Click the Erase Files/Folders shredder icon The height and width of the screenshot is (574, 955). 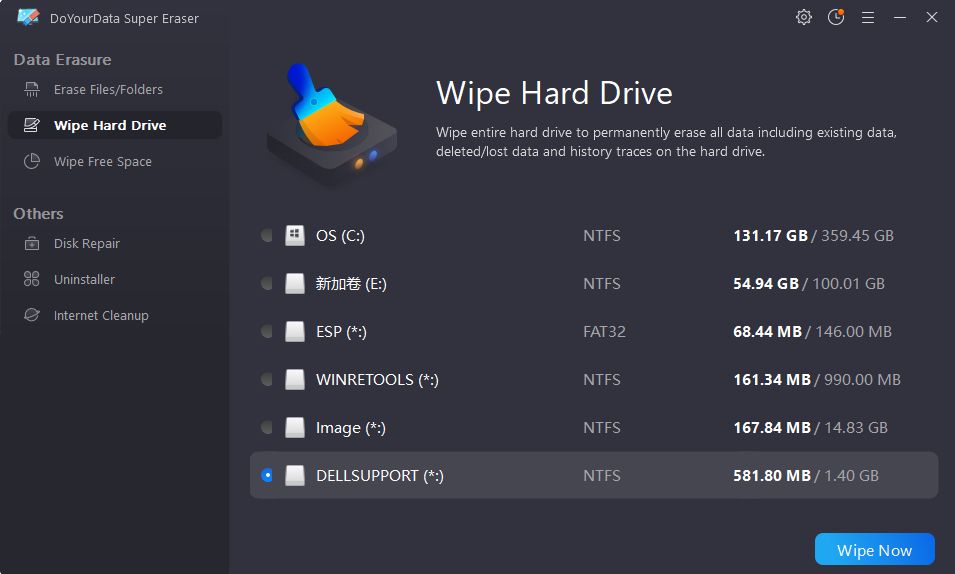point(32,90)
